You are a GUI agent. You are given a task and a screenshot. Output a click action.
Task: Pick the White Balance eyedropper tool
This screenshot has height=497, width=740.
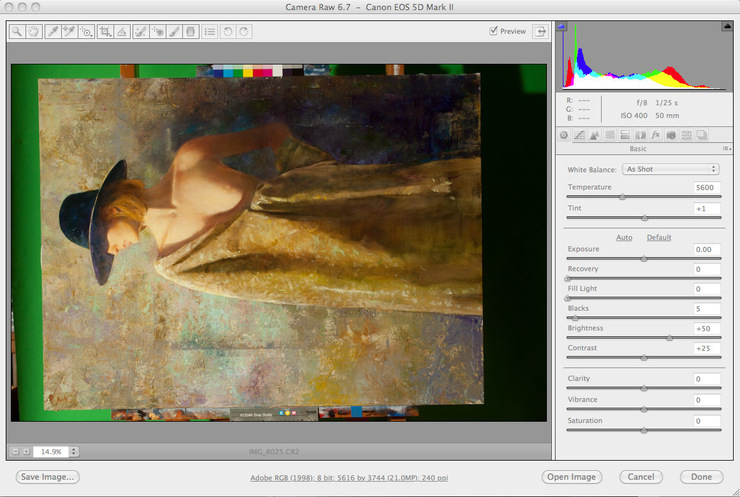point(52,31)
